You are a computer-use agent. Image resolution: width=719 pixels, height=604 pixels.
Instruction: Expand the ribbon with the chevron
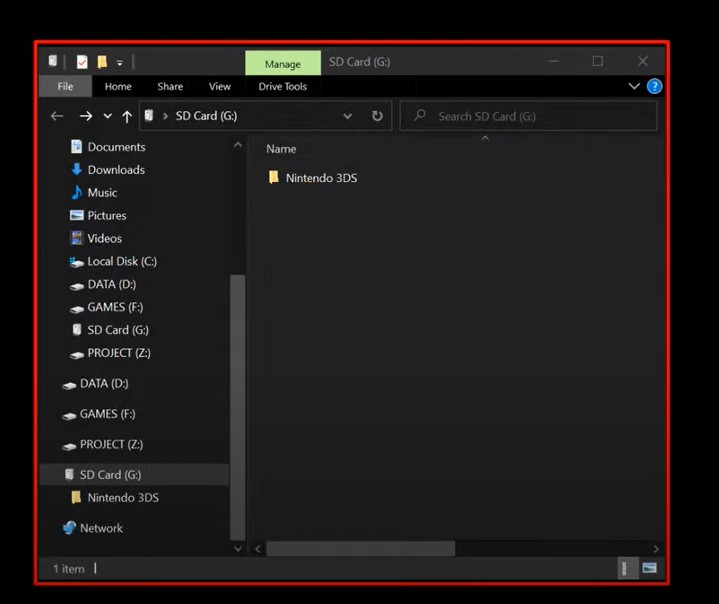point(634,86)
